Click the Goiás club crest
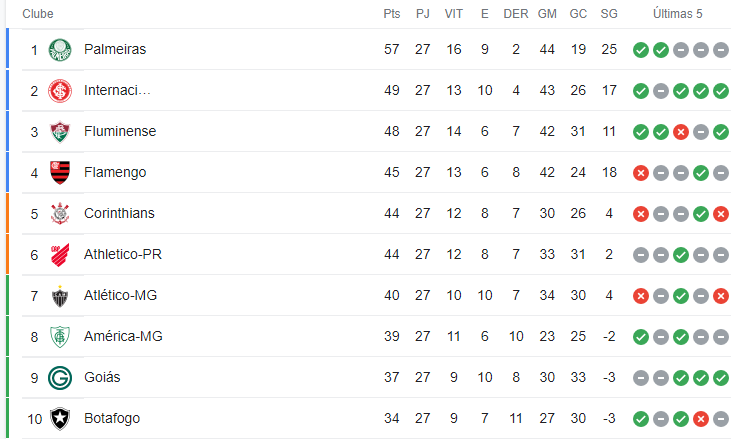This screenshot has width=739, height=439. click(x=60, y=378)
